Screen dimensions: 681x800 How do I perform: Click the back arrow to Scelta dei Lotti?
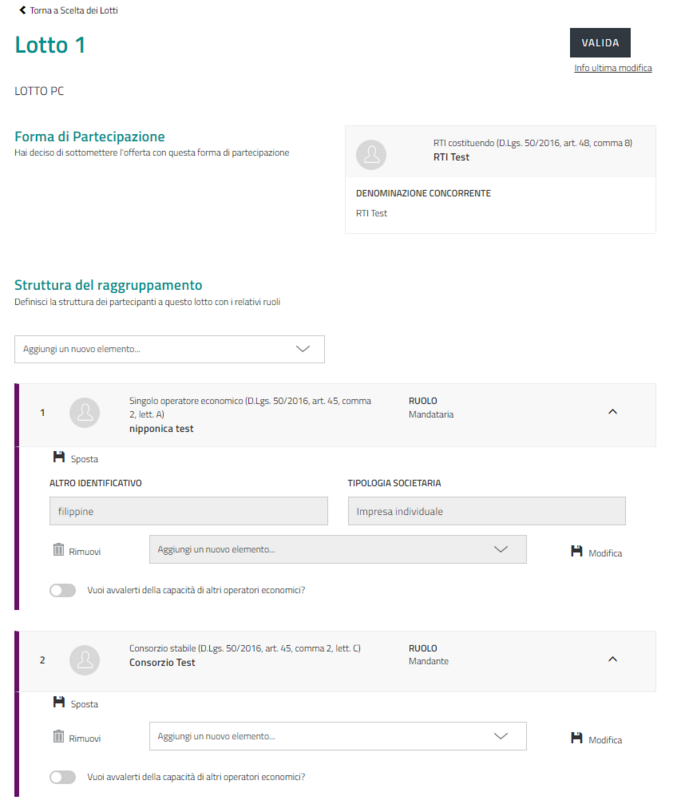(x=22, y=9)
